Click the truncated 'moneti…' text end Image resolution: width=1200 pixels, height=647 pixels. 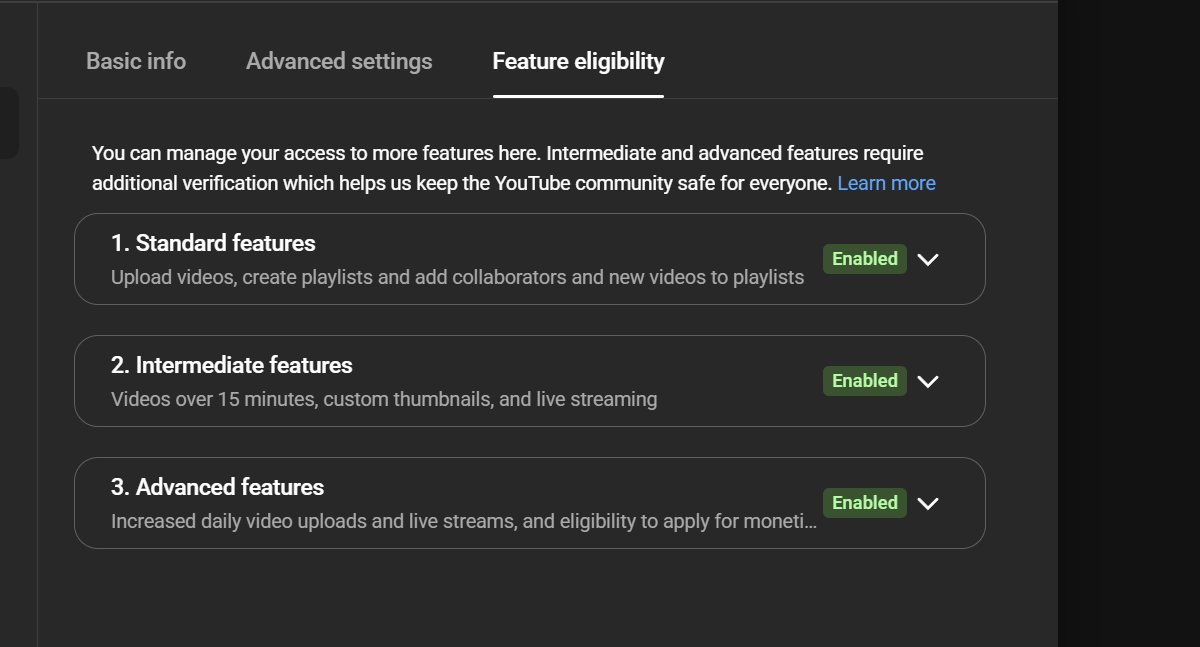pyautogui.click(x=785, y=522)
